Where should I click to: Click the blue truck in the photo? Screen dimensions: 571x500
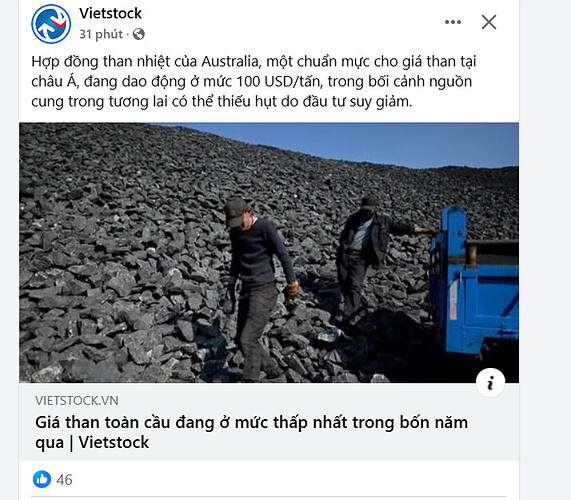[x=474, y=280]
